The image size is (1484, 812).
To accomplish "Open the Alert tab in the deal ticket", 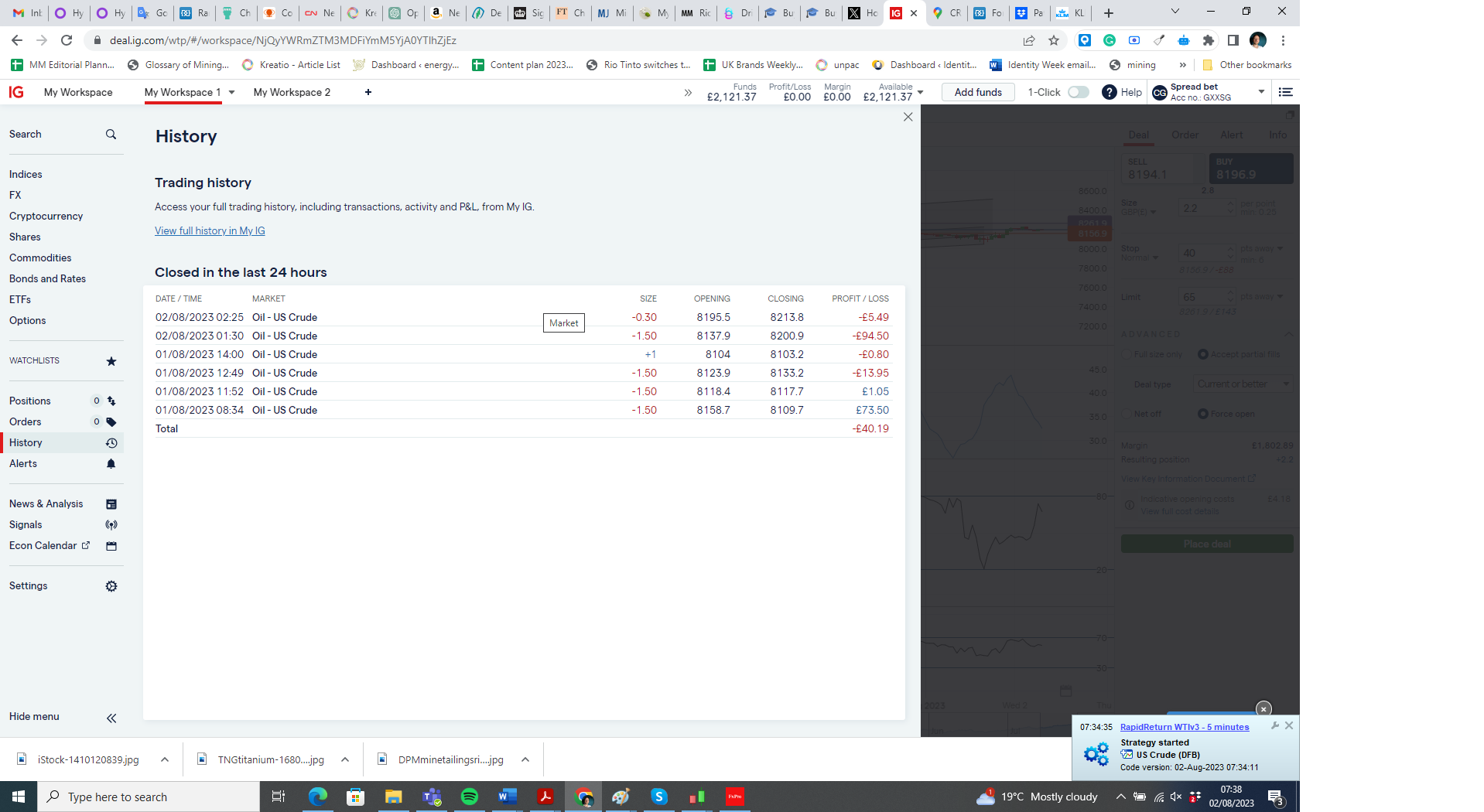I will pyautogui.click(x=1232, y=135).
